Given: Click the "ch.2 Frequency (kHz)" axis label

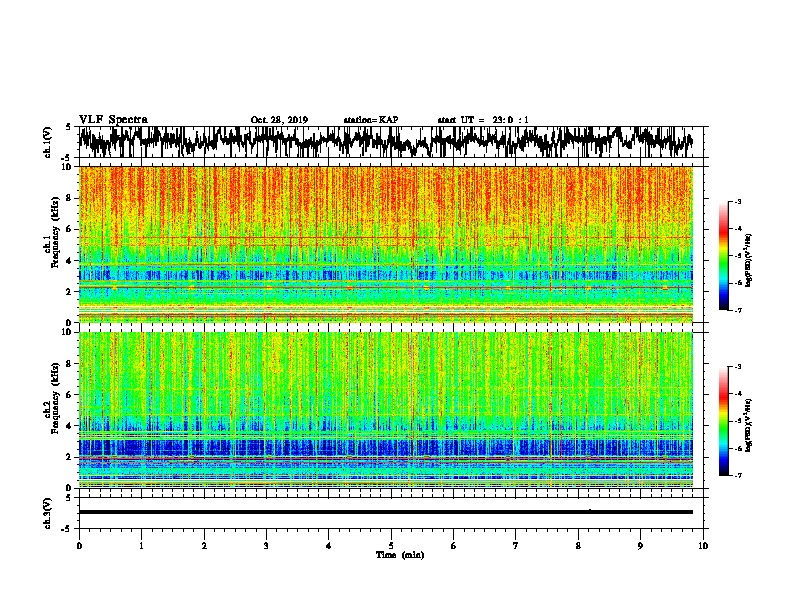Looking at the screenshot, I should [x=52, y=398].
